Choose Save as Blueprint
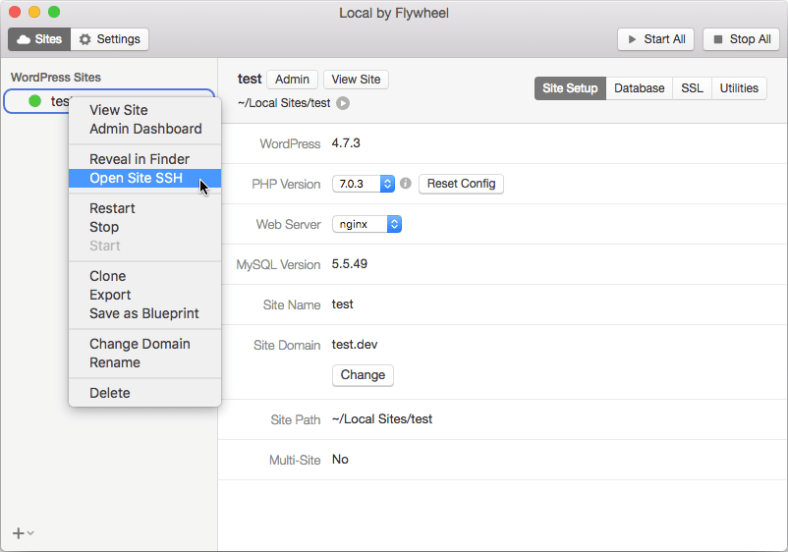The image size is (788, 552). click(144, 313)
